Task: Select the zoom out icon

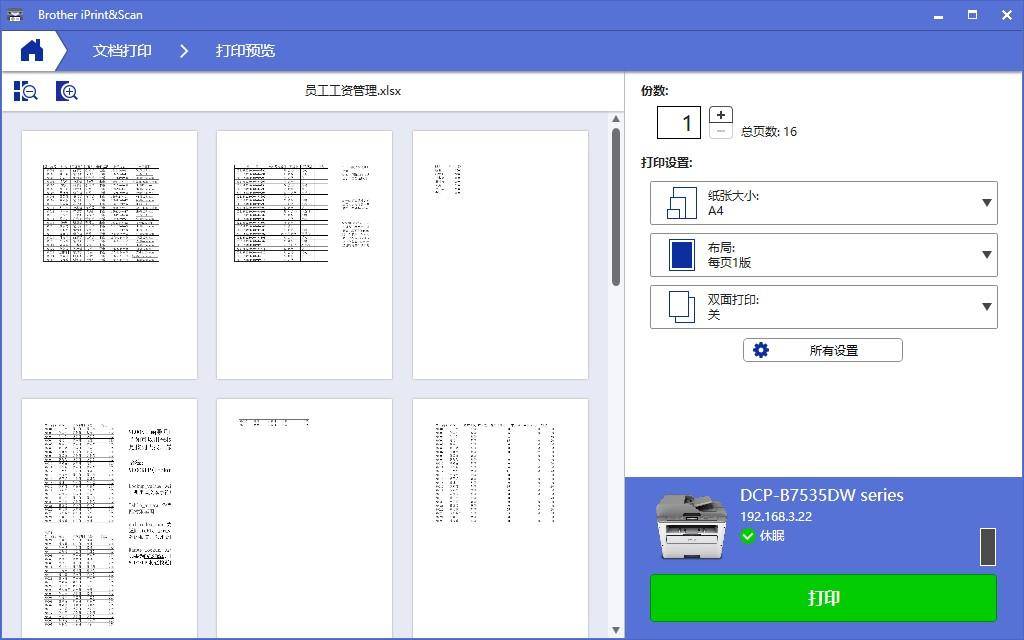Action: coord(27,91)
